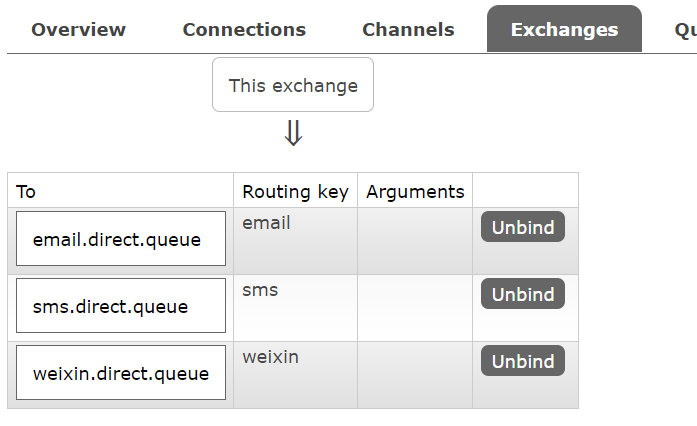
Task: Select the "weixin" routing key text
Action: pyautogui.click(x=270, y=357)
